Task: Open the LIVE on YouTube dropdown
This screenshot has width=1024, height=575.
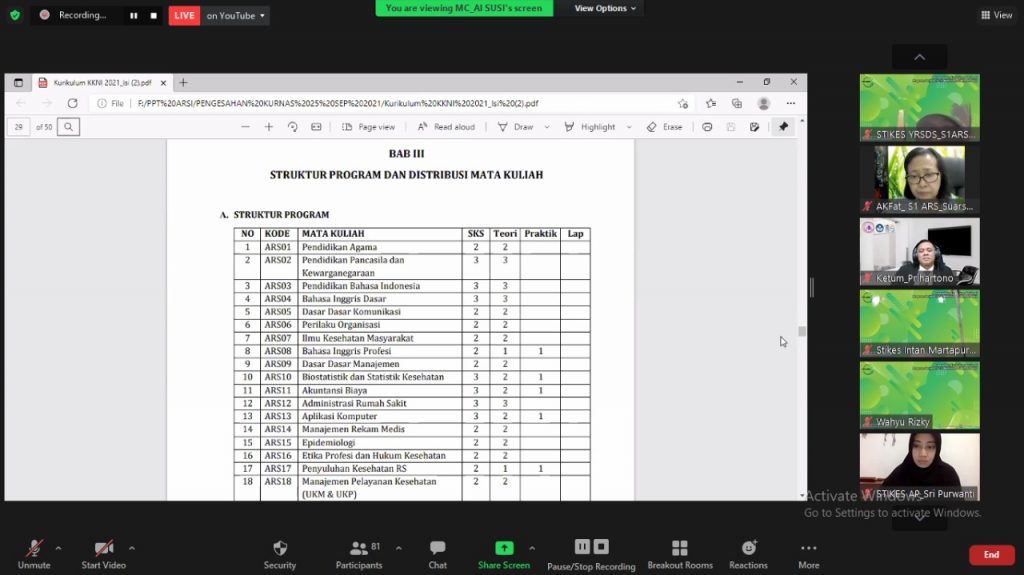Action: pyautogui.click(x=234, y=16)
